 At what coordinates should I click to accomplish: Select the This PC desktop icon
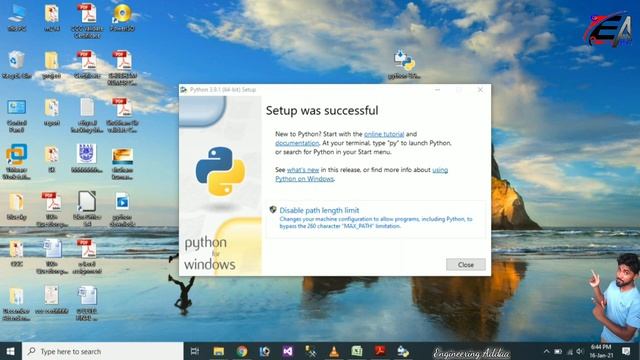(x=17, y=18)
